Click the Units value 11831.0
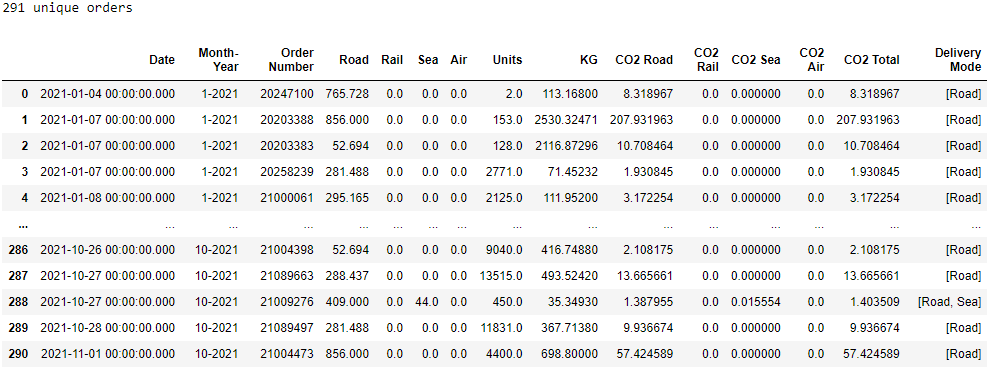The image size is (1001, 379). tap(501, 328)
